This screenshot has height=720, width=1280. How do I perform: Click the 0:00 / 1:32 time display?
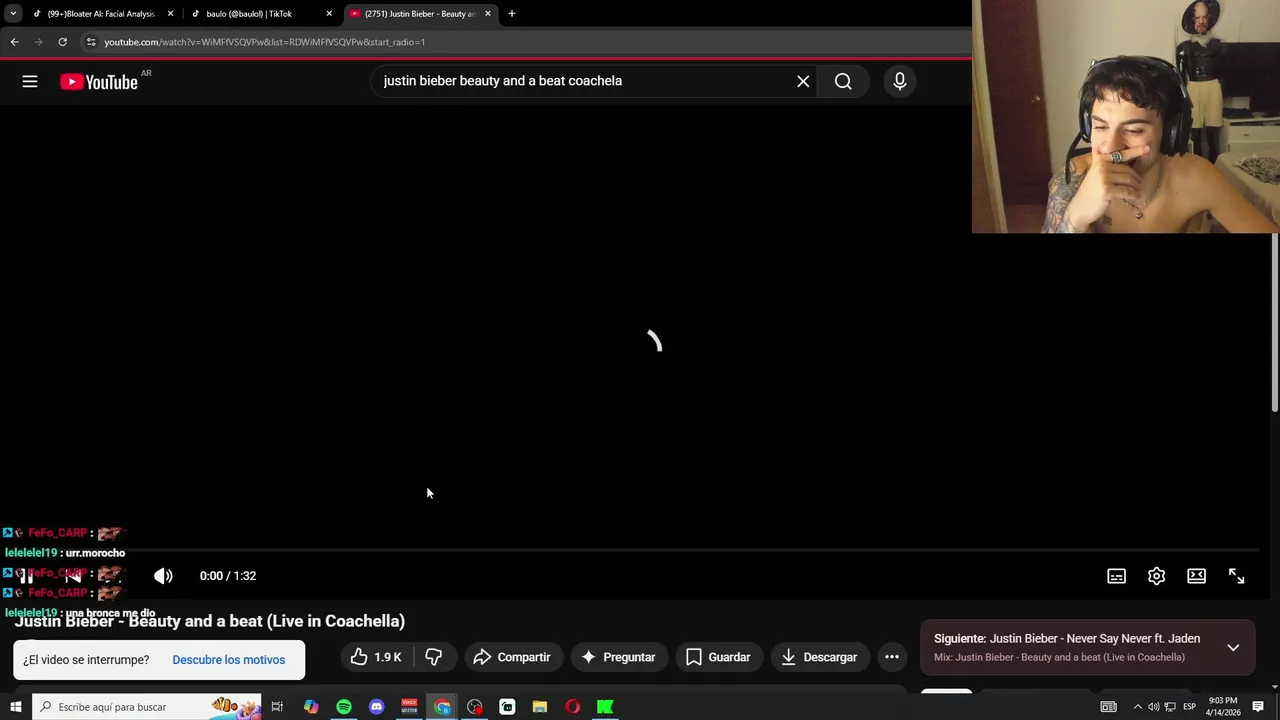[228, 576]
